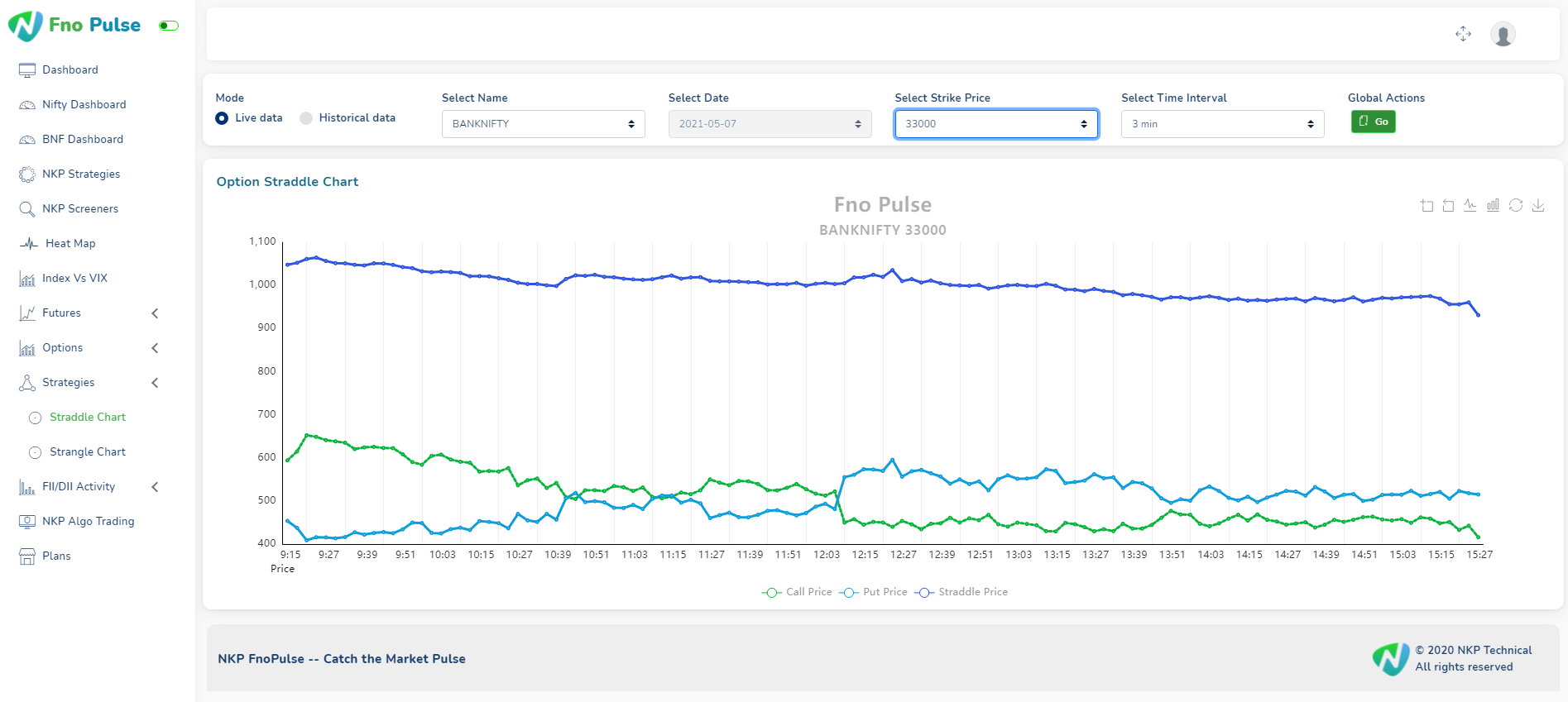Collapse the Strategies submenu chevron
Screen dimensions: 1568x702
point(155,383)
